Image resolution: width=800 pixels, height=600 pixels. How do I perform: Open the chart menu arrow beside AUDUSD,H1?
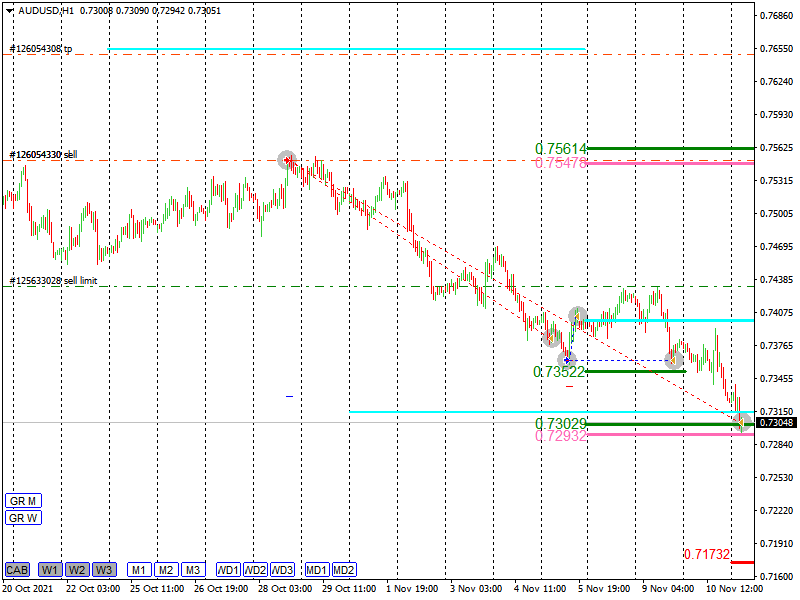(9, 10)
